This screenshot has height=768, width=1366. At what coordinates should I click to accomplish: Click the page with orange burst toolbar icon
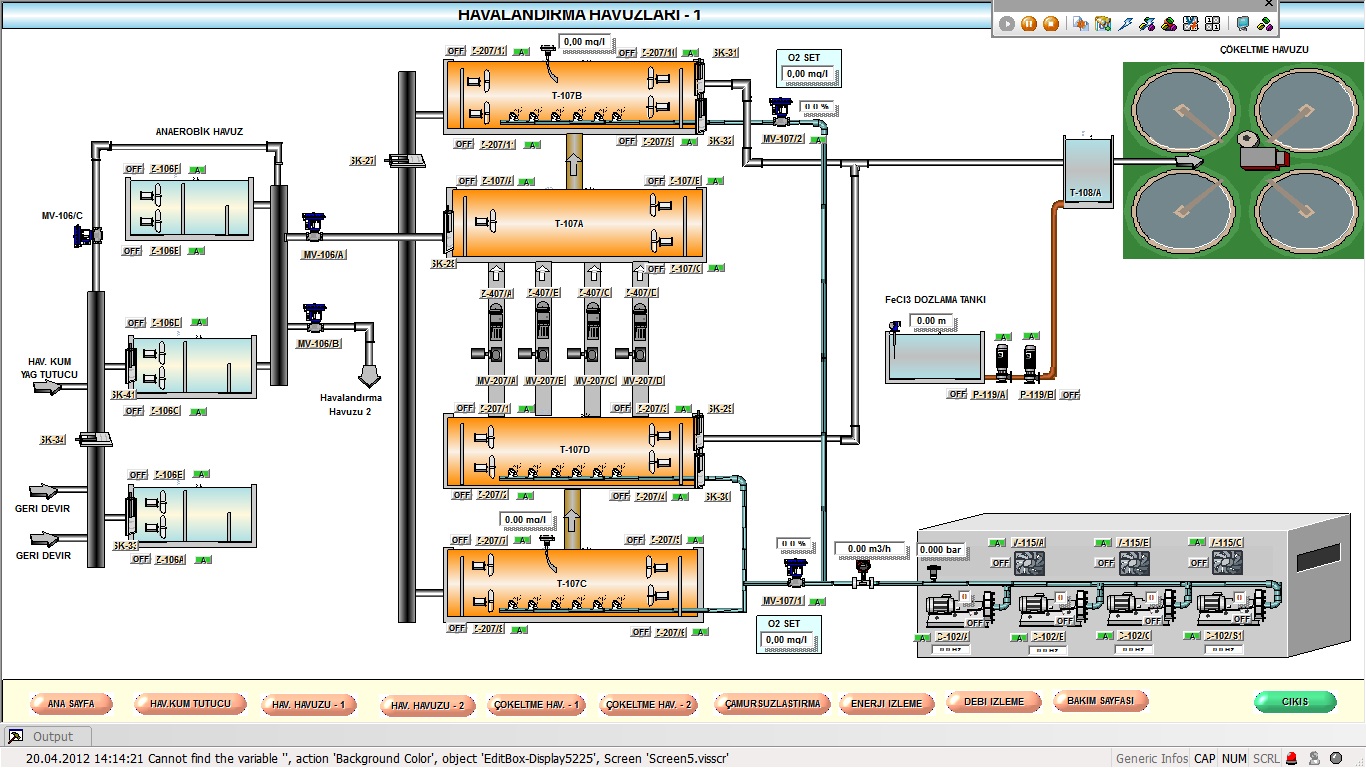click(x=1081, y=24)
